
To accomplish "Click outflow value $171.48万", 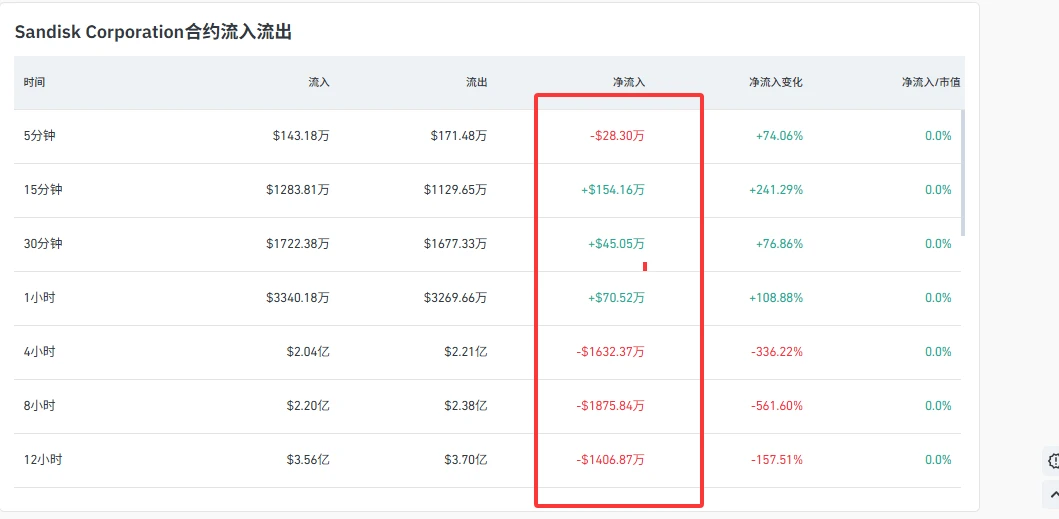I will pyautogui.click(x=459, y=136).
